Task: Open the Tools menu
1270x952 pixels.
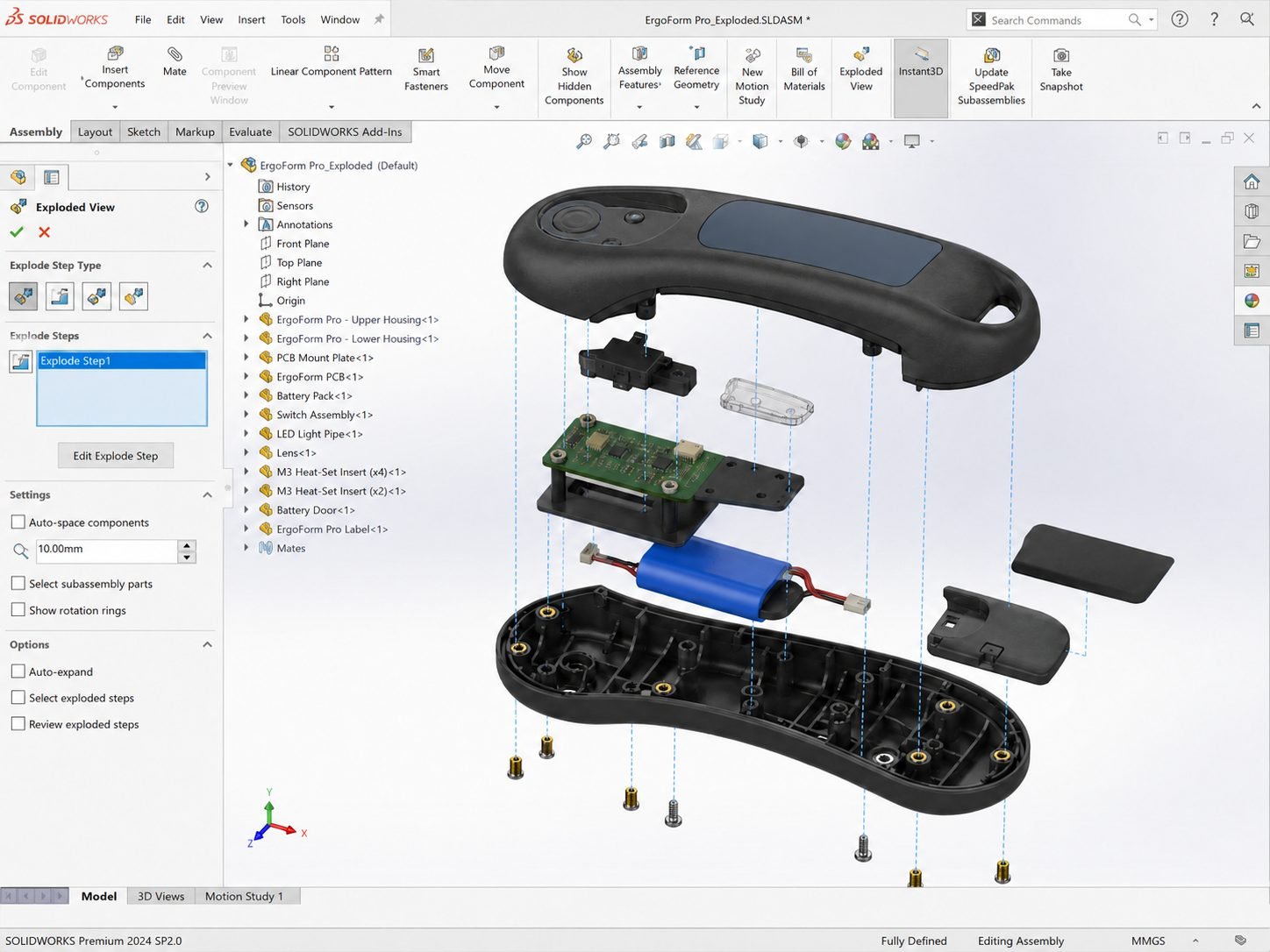Action: click(x=293, y=19)
